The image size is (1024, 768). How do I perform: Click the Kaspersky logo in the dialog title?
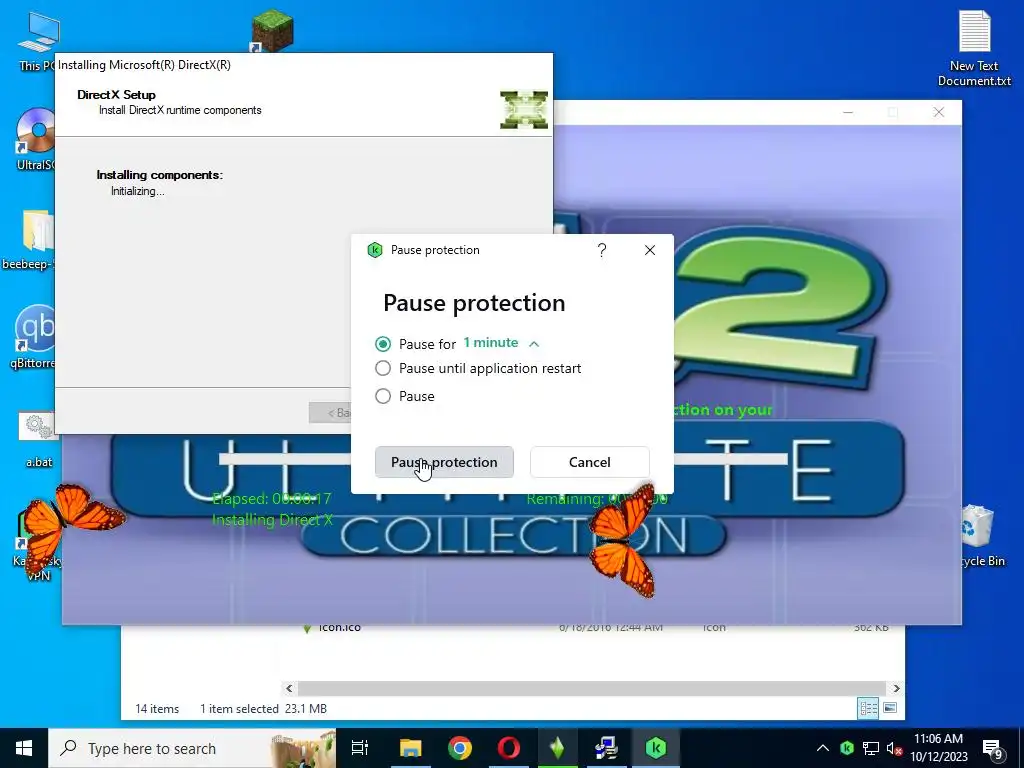click(375, 250)
